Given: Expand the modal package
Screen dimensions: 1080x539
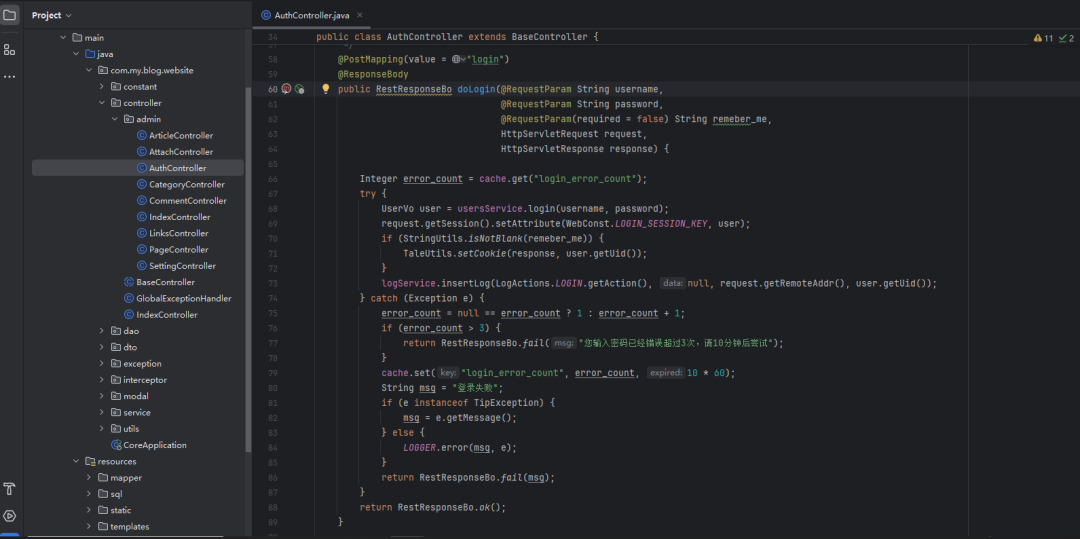Looking at the screenshot, I should tap(102, 396).
